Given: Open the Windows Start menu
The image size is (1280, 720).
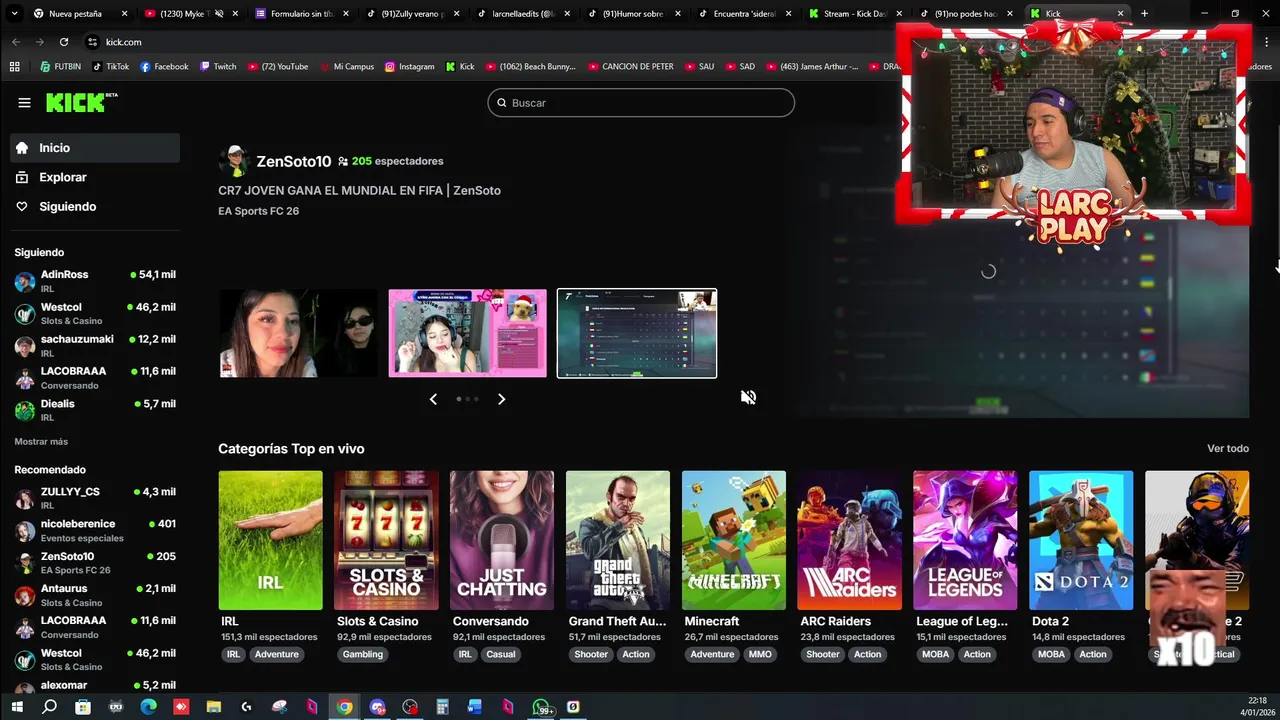Looking at the screenshot, I should [x=16, y=707].
